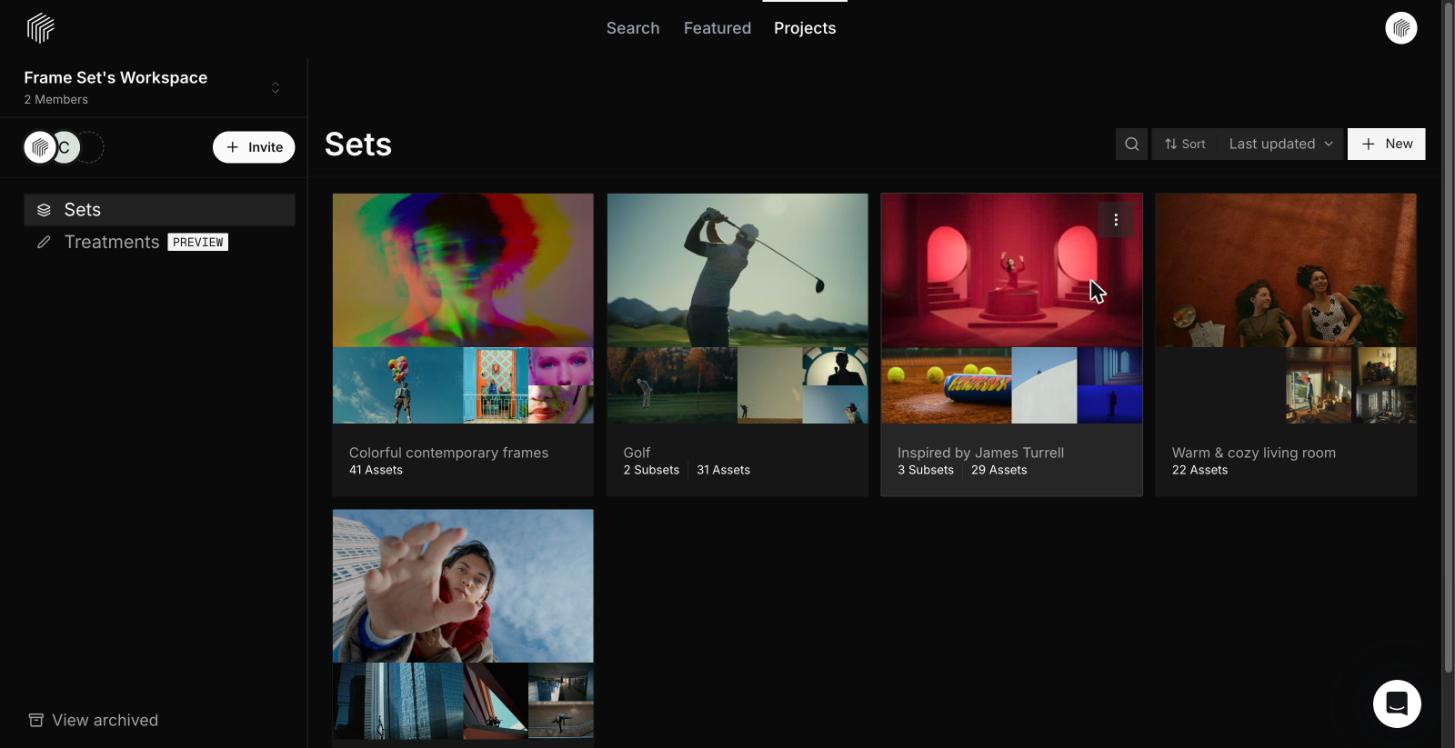
Task: Open the Colorful contemporary frames set cover
Action: (x=463, y=270)
